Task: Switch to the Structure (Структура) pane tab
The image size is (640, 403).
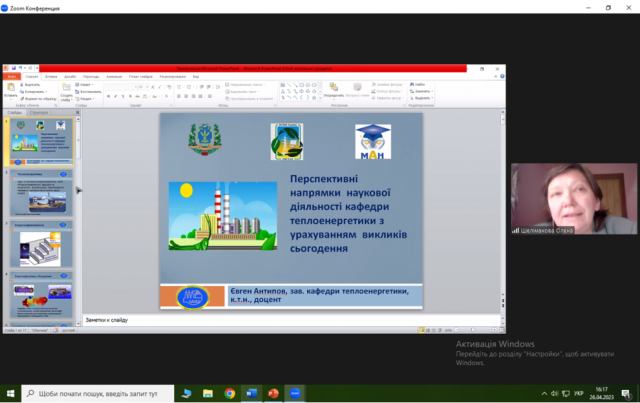Action: 39,113
